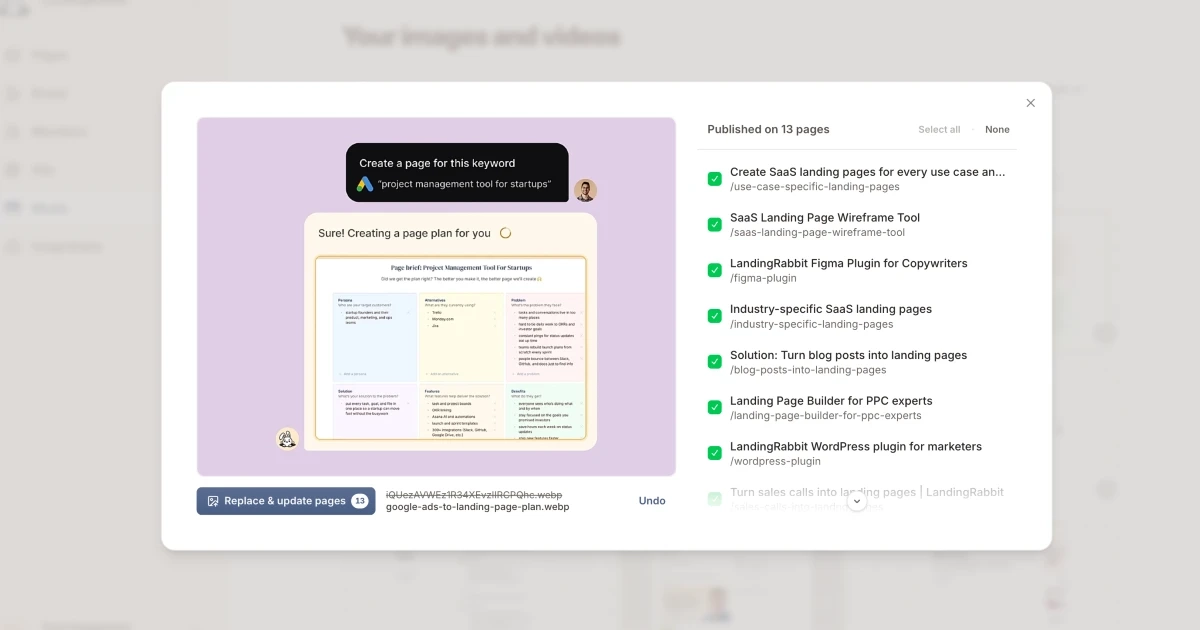Click Select all pages
Screen dimensions: 1200x630
[939, 129]
